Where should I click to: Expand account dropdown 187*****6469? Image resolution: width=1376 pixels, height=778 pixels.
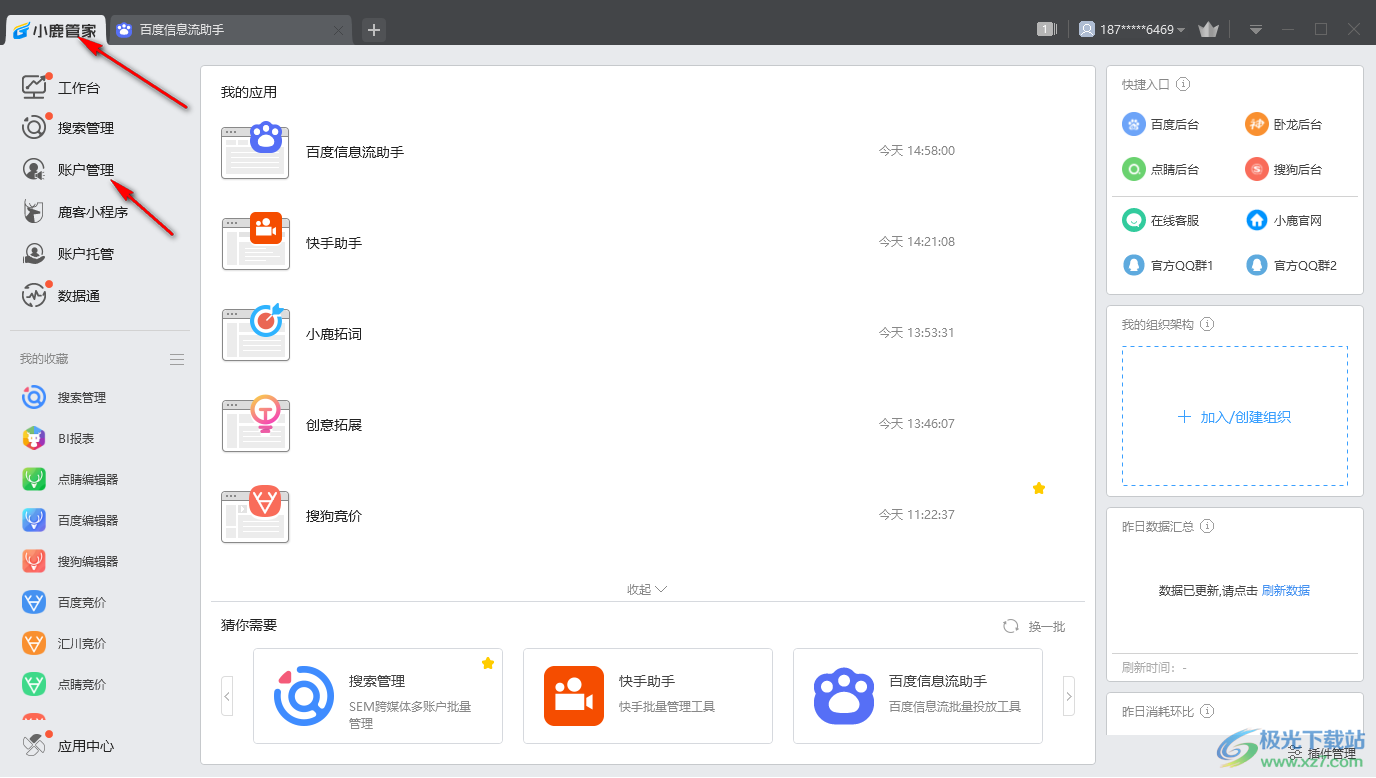pyautogui.click(x=1132, y=30)
